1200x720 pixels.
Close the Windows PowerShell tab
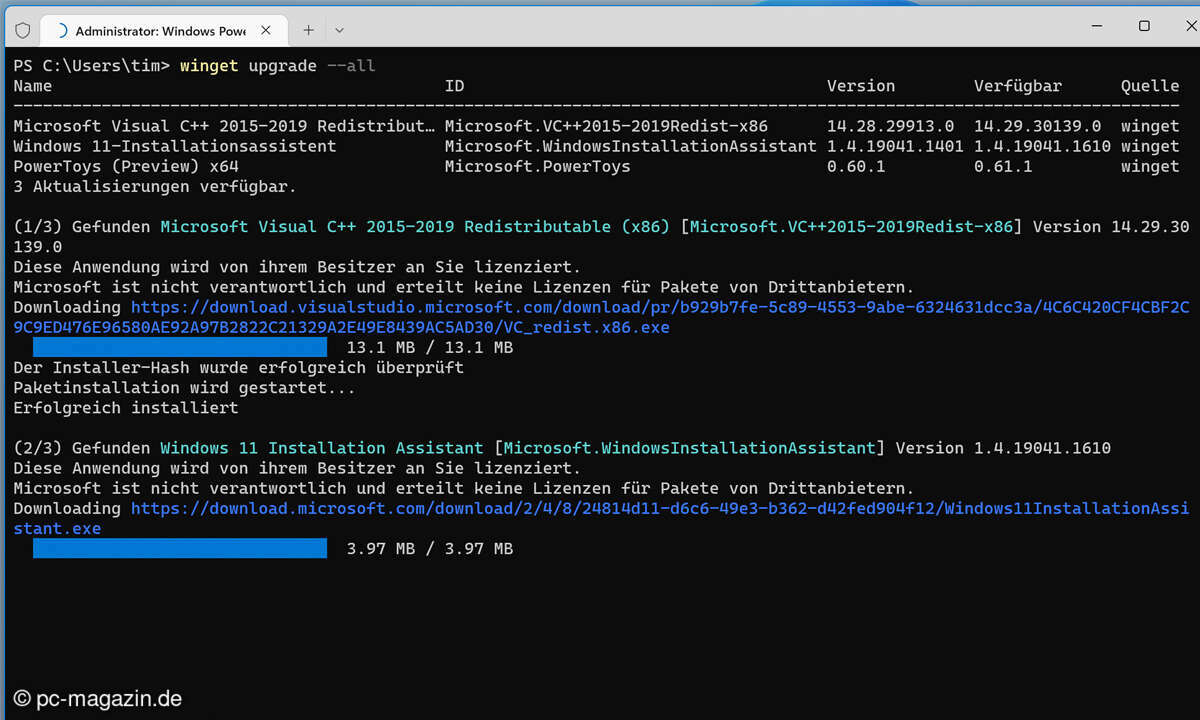pyautogui.click(x=267, y=30)
